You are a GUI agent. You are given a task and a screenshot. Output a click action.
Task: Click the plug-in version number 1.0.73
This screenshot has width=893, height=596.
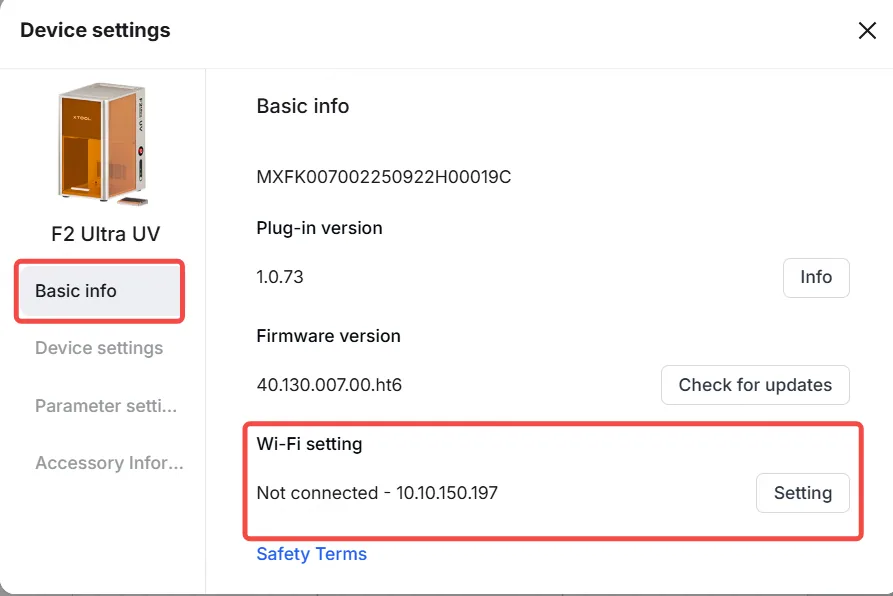[x=280, y=277]
